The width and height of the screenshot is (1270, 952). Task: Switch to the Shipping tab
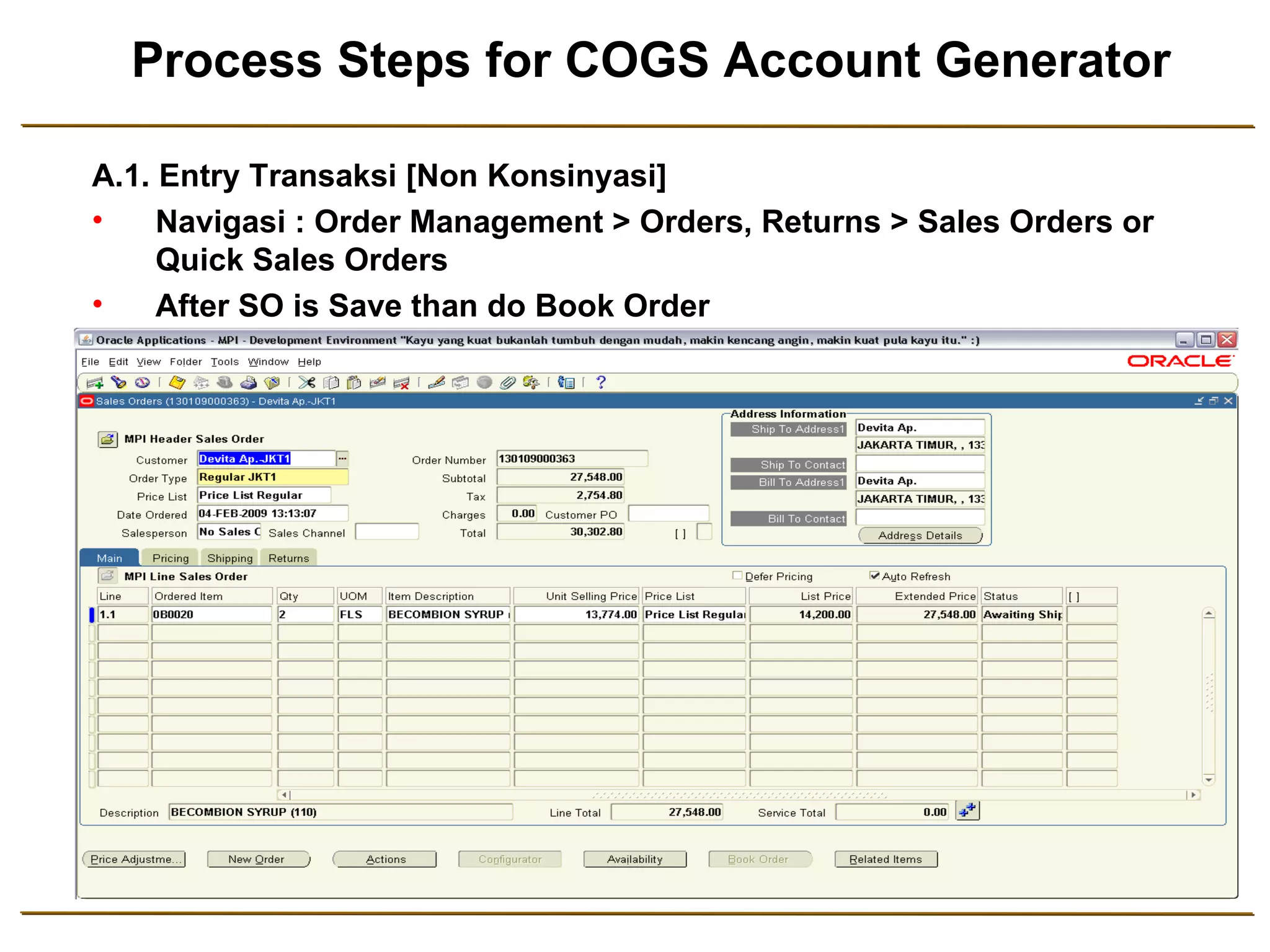pyautogui.click(x=230, y=558)
